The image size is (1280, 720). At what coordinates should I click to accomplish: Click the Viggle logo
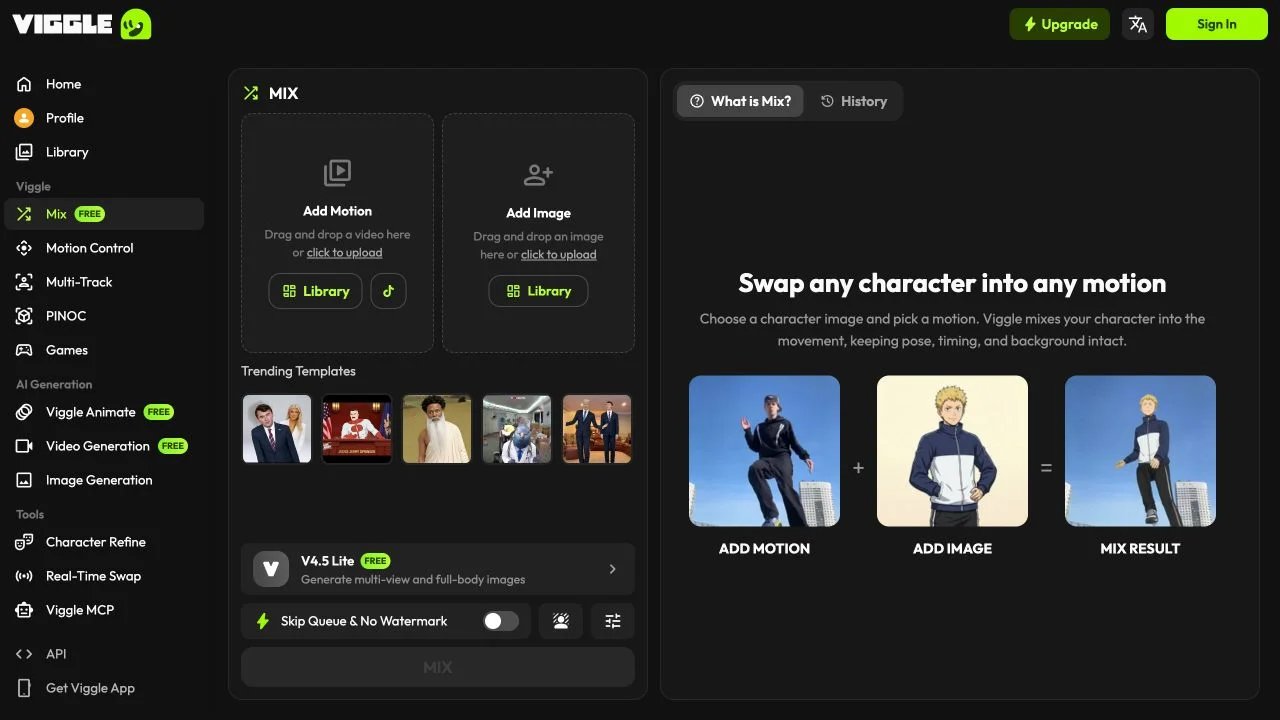[81, 24]
